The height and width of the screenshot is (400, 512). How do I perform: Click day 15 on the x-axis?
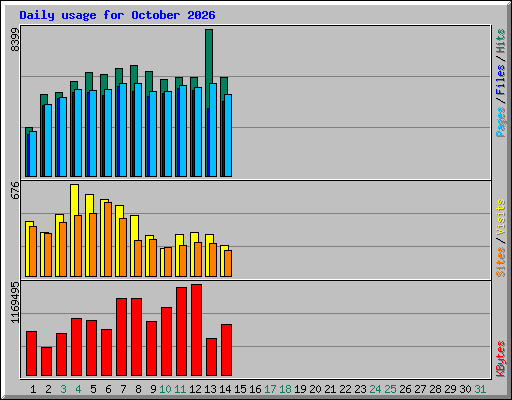(240, 389)
